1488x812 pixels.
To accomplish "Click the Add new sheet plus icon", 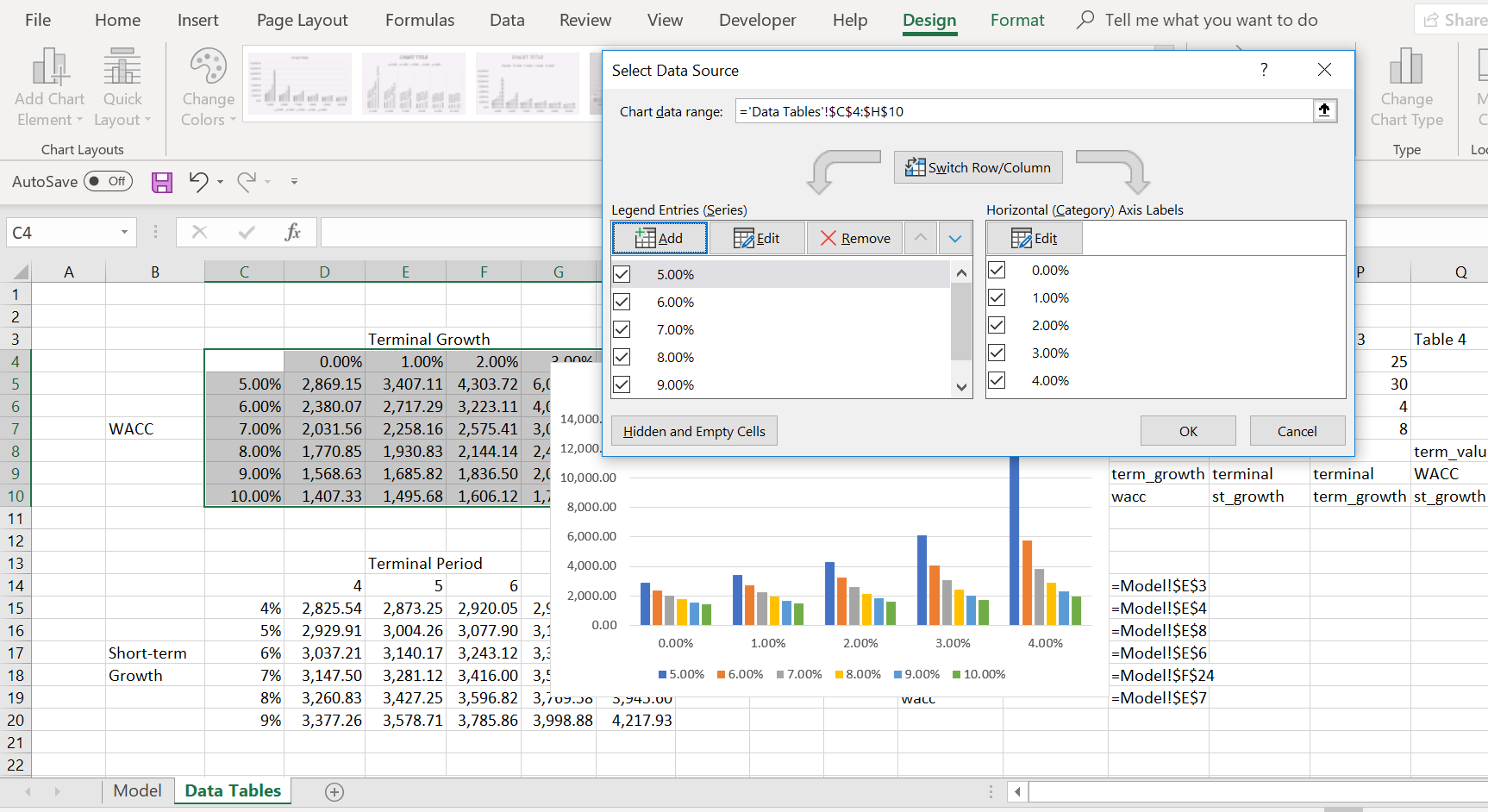I will [334, 791].
